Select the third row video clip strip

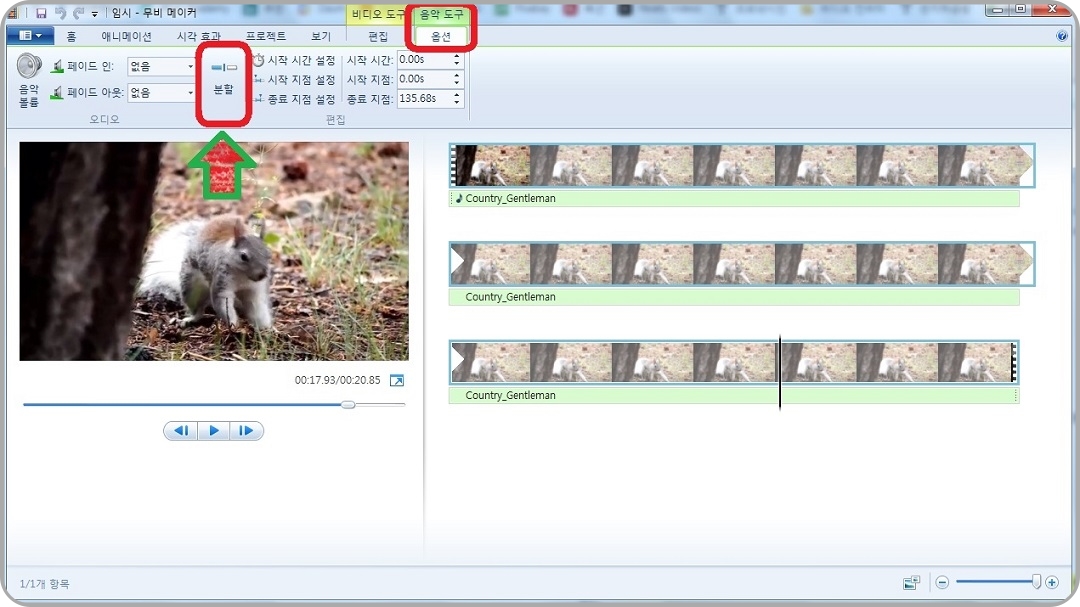pos(734,362)
